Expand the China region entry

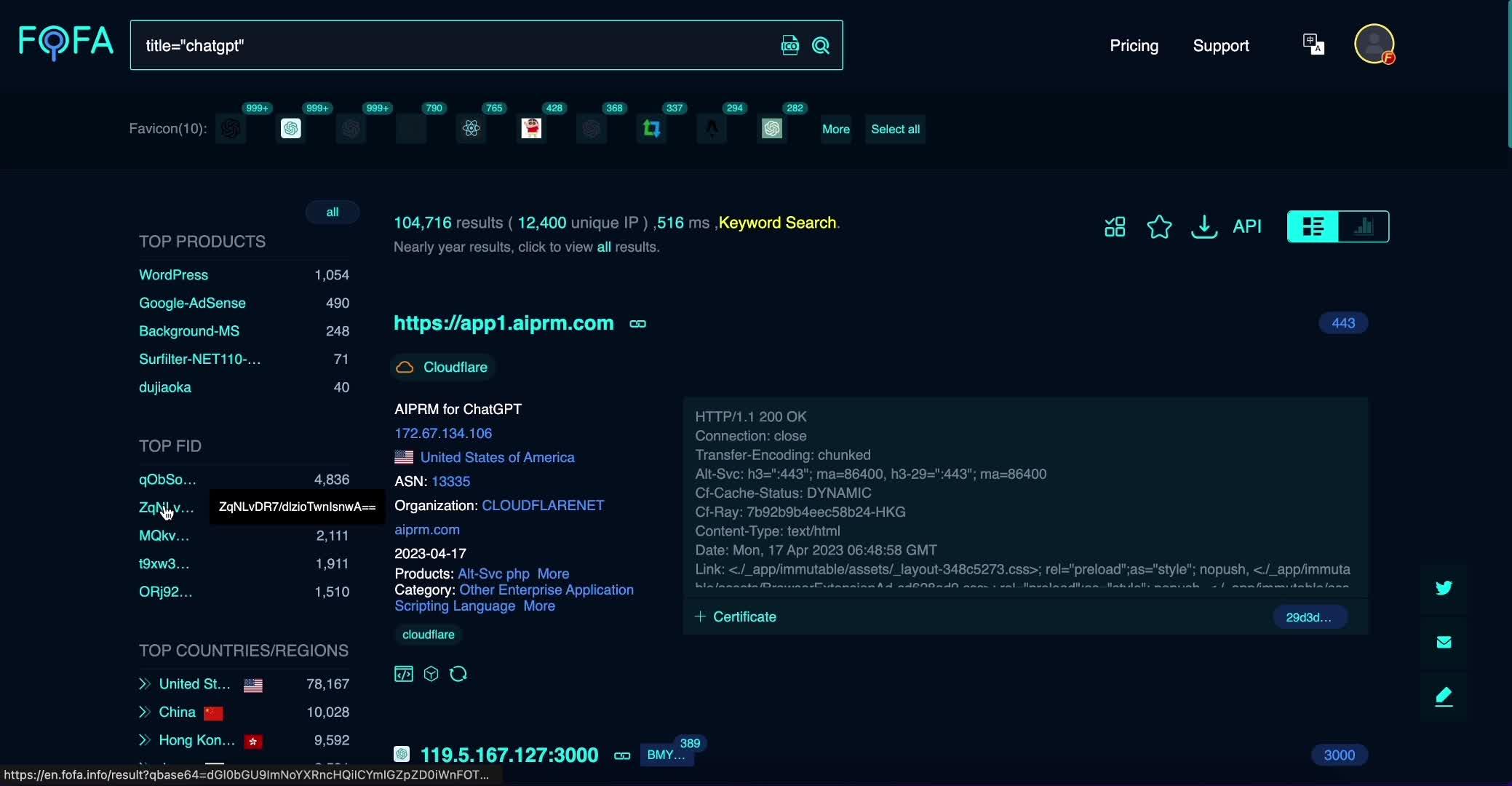tap(145, 712)
